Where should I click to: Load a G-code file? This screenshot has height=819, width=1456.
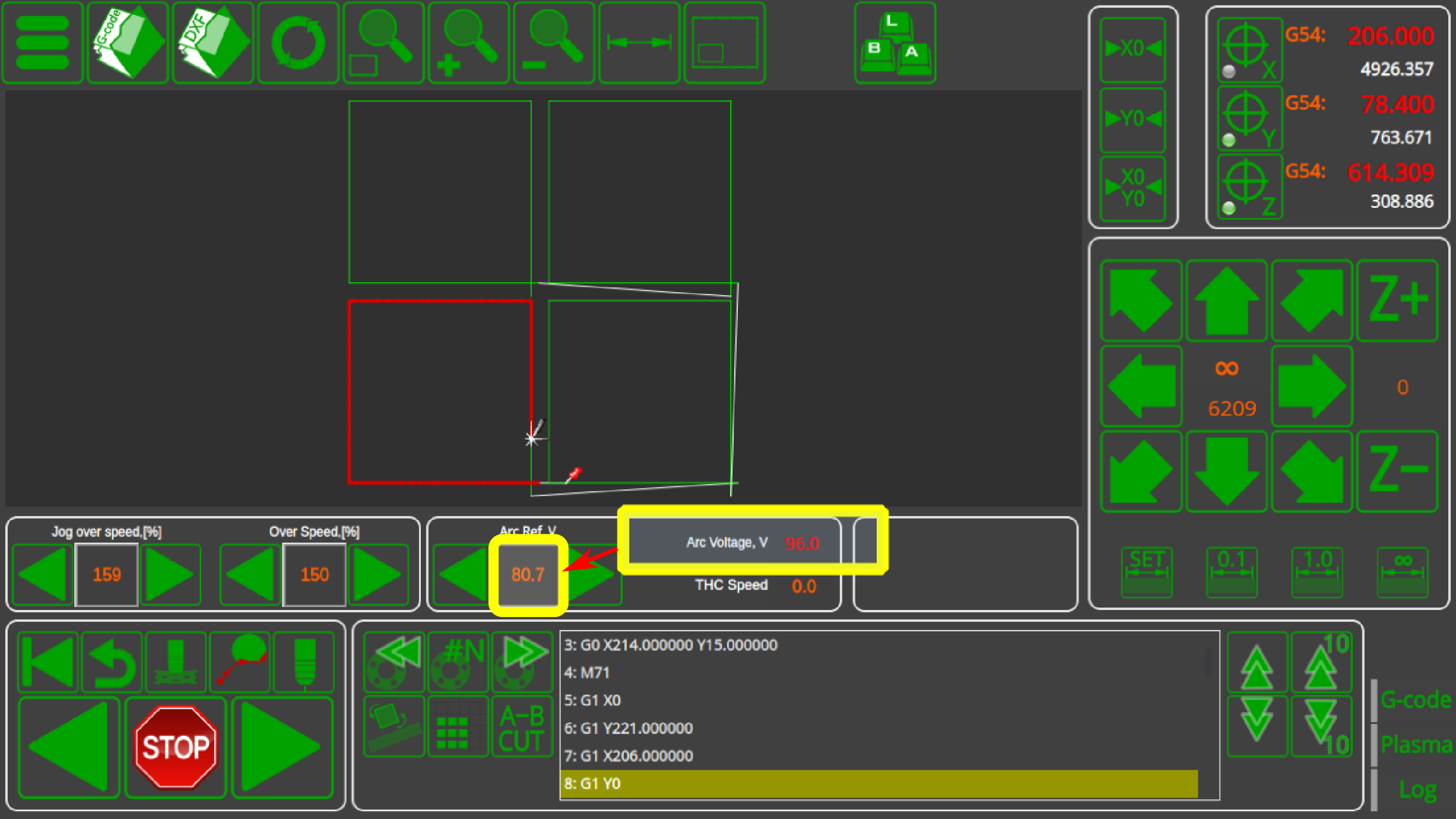(x=128, y=43)
